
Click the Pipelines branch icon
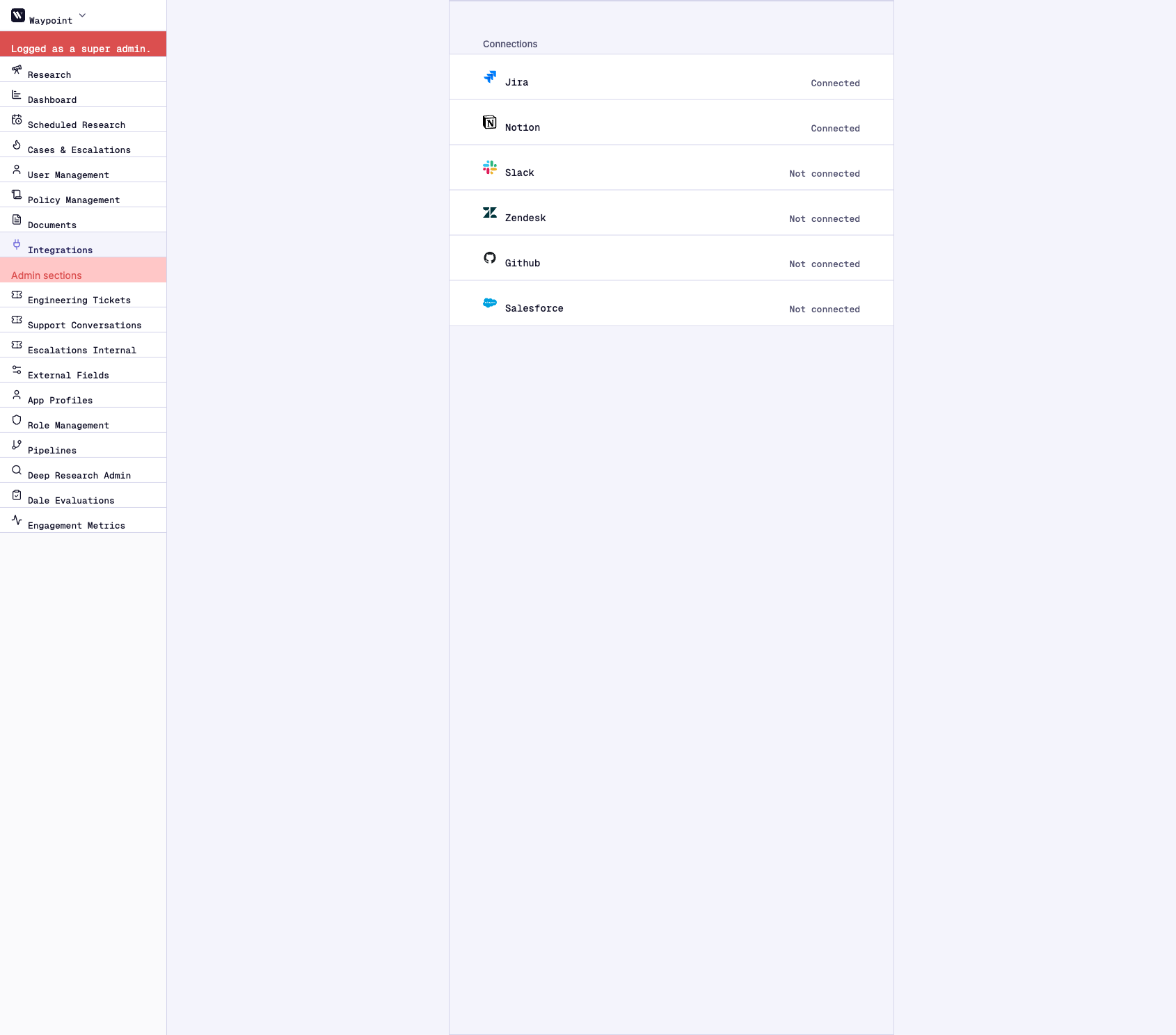click(x=17, y=445)
